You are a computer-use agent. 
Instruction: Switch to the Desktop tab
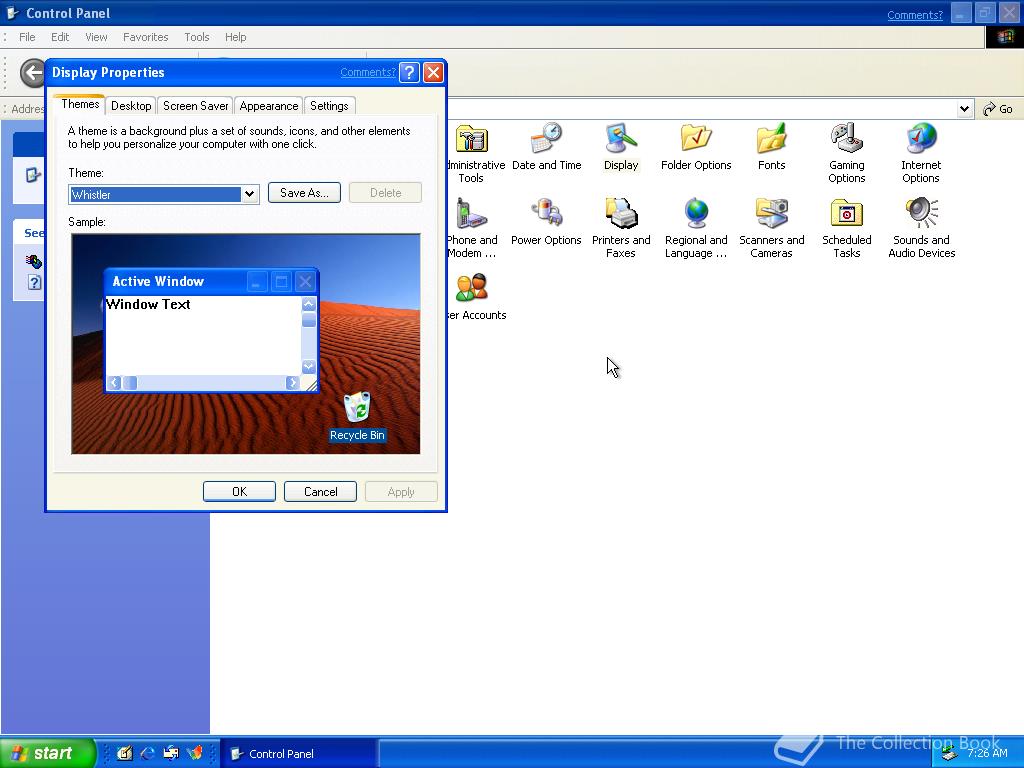(131, 106)
